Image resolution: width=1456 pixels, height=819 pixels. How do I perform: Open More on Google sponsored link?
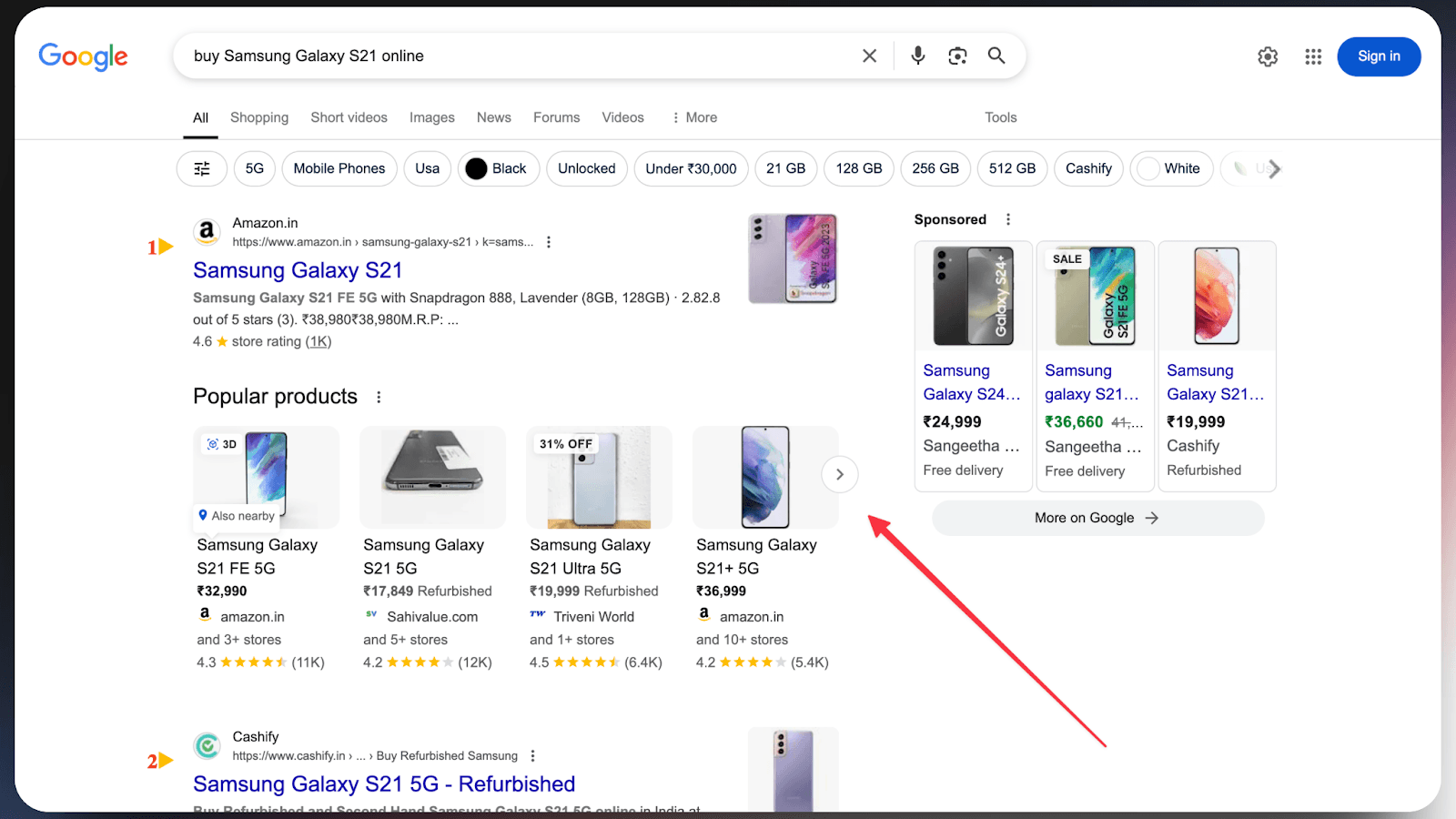point(1098,518)
